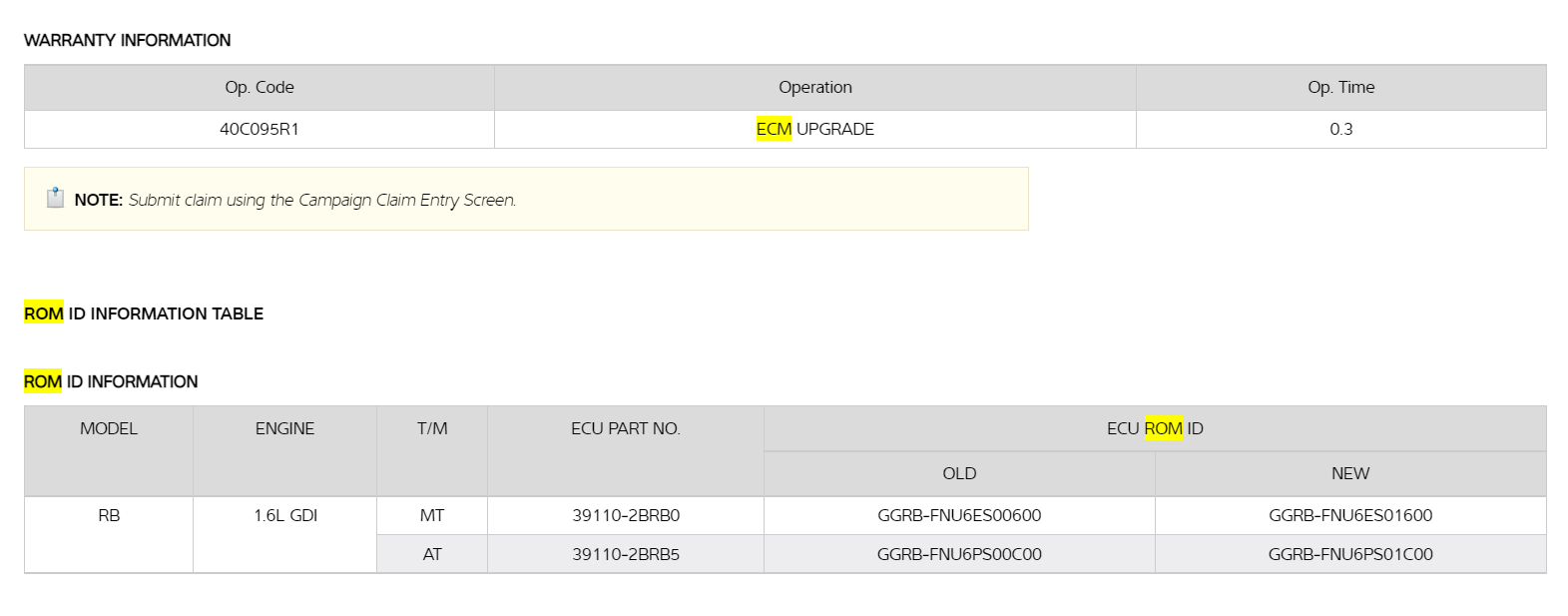Image resolution: width=1568 pixels, height=616 pixels.
Task: Click the WARRANTY INFORMATION heading
Action: click(x=127, y=40)
